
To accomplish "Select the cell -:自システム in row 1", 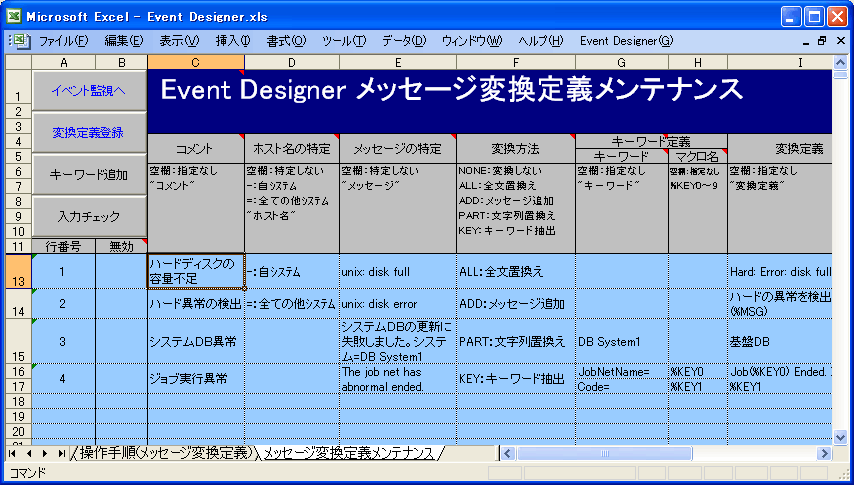I will tap(292, 271).
